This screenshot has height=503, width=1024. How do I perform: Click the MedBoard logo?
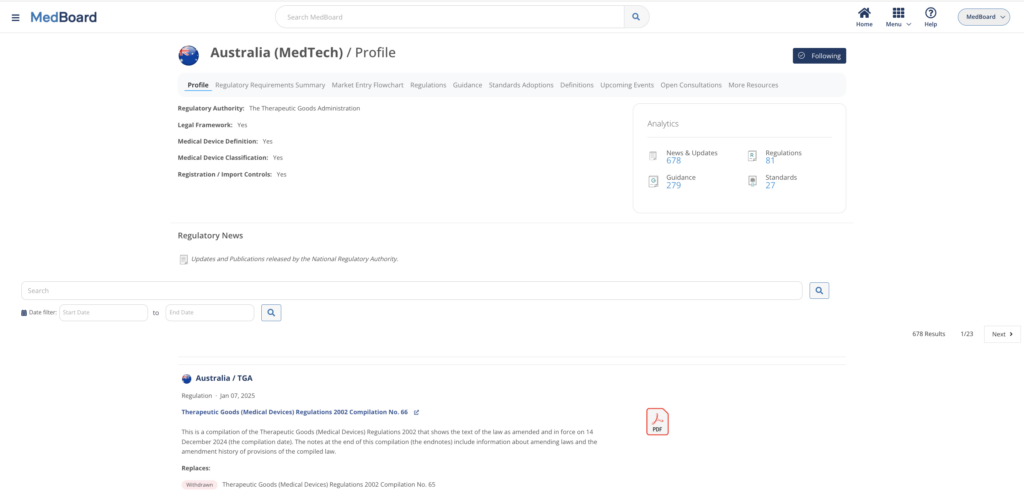click(63, 17)
